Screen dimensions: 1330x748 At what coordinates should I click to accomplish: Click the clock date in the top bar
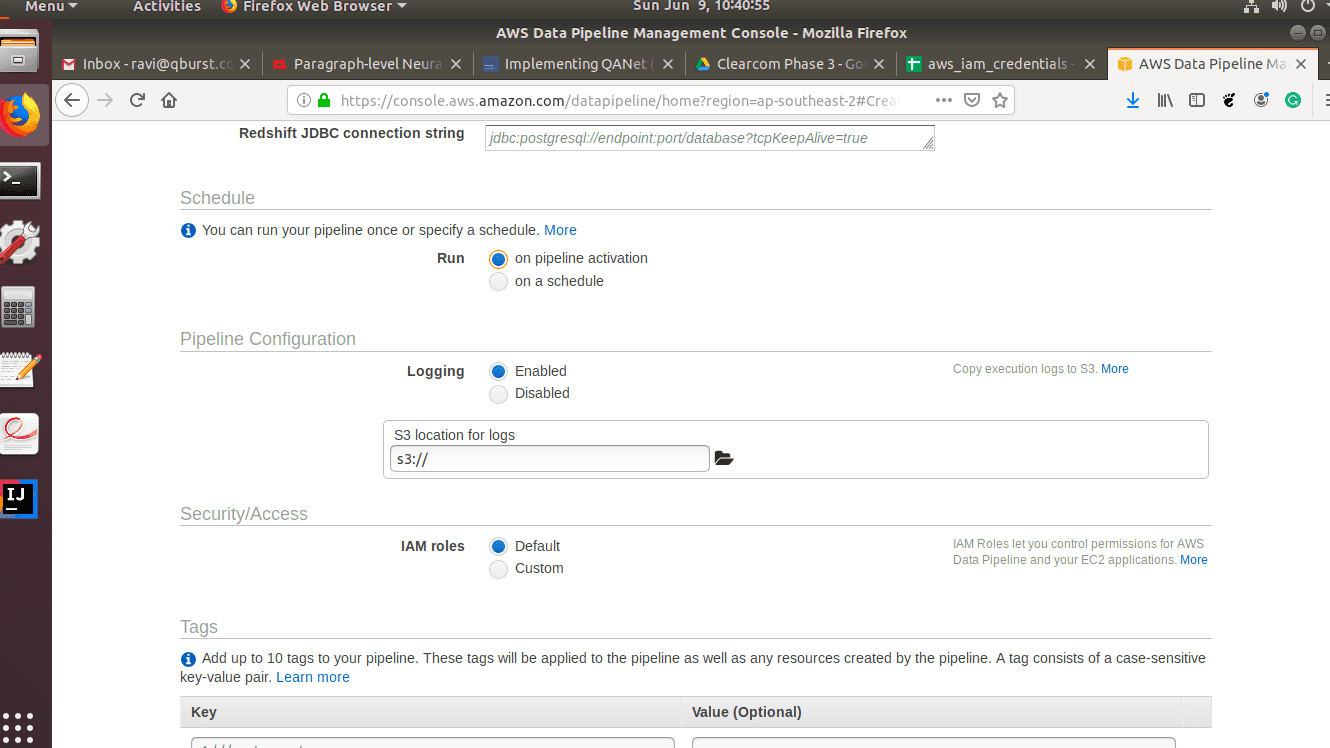tap(701, 6)
